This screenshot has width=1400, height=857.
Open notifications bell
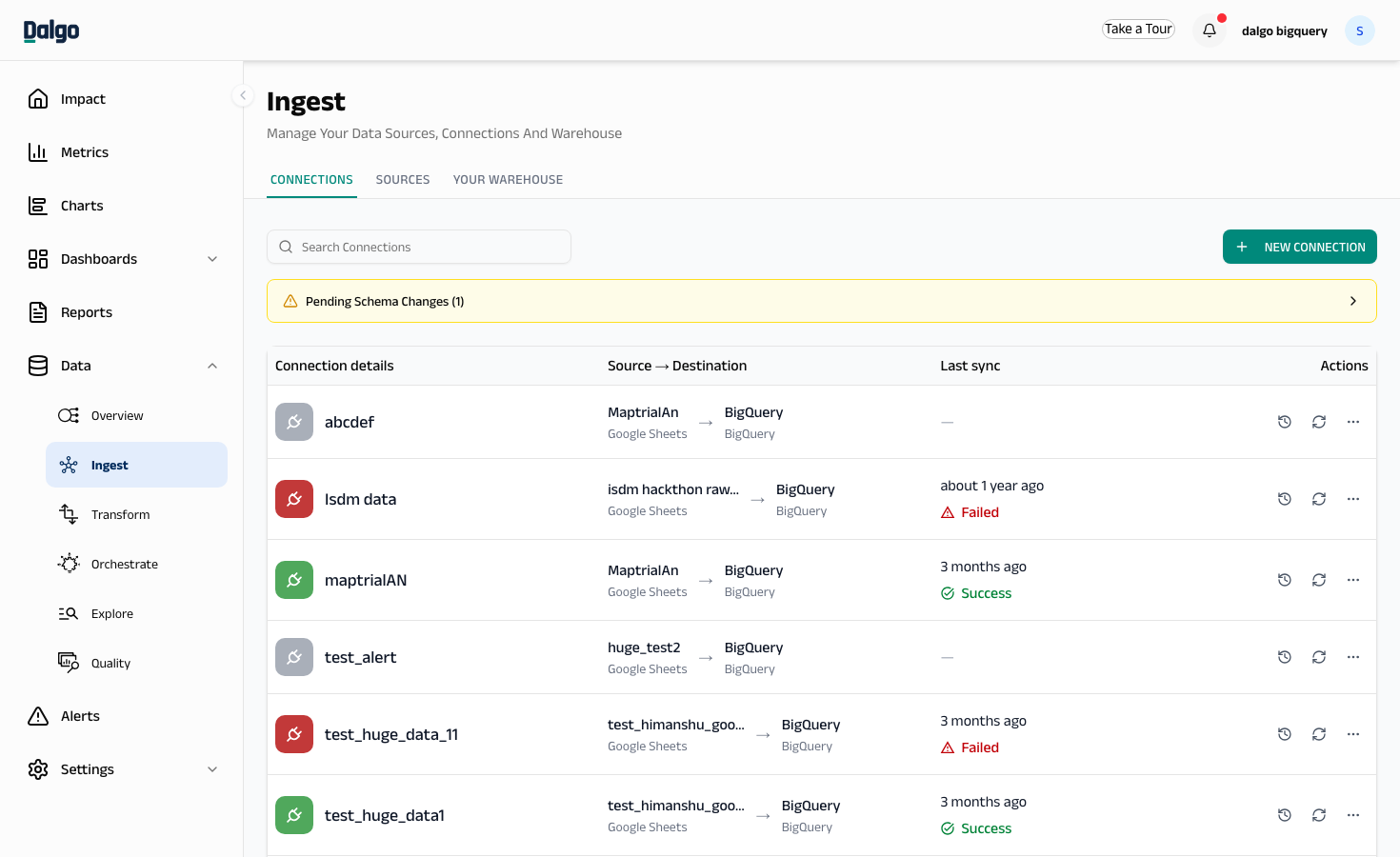(1210, 30)
